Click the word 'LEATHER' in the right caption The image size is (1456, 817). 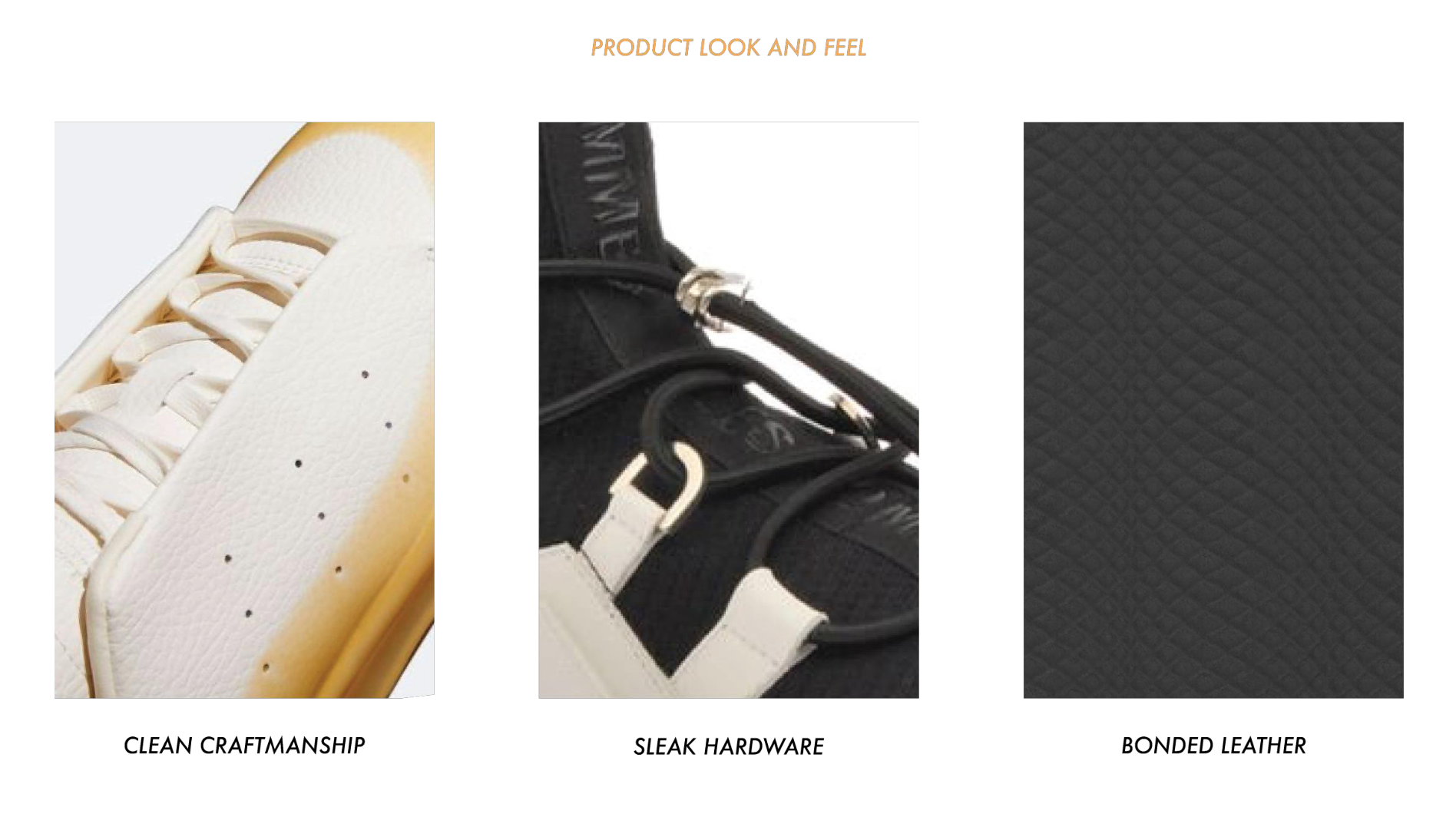click(x=1263, y=746)
